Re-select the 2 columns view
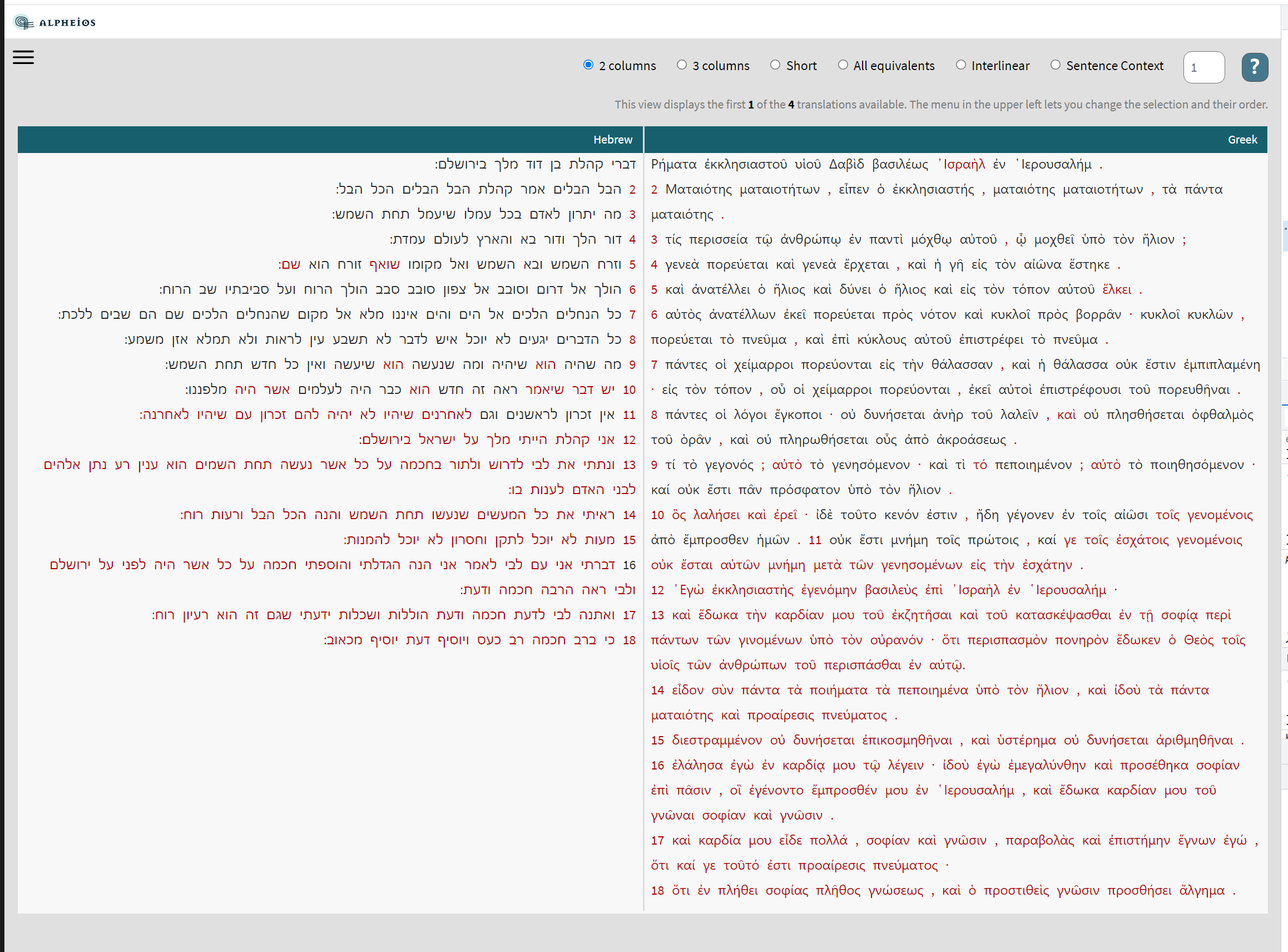This screenshot has height=952, width=1288. (588, 65)
